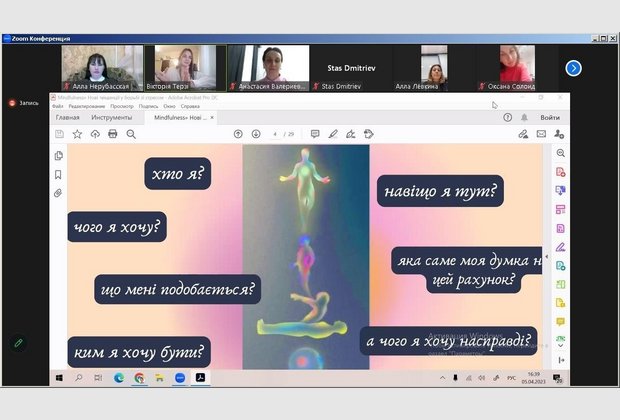Open Microsoft Edge from the taskbar
Viewport: 620px width, 420px height.
pos(119,379)
